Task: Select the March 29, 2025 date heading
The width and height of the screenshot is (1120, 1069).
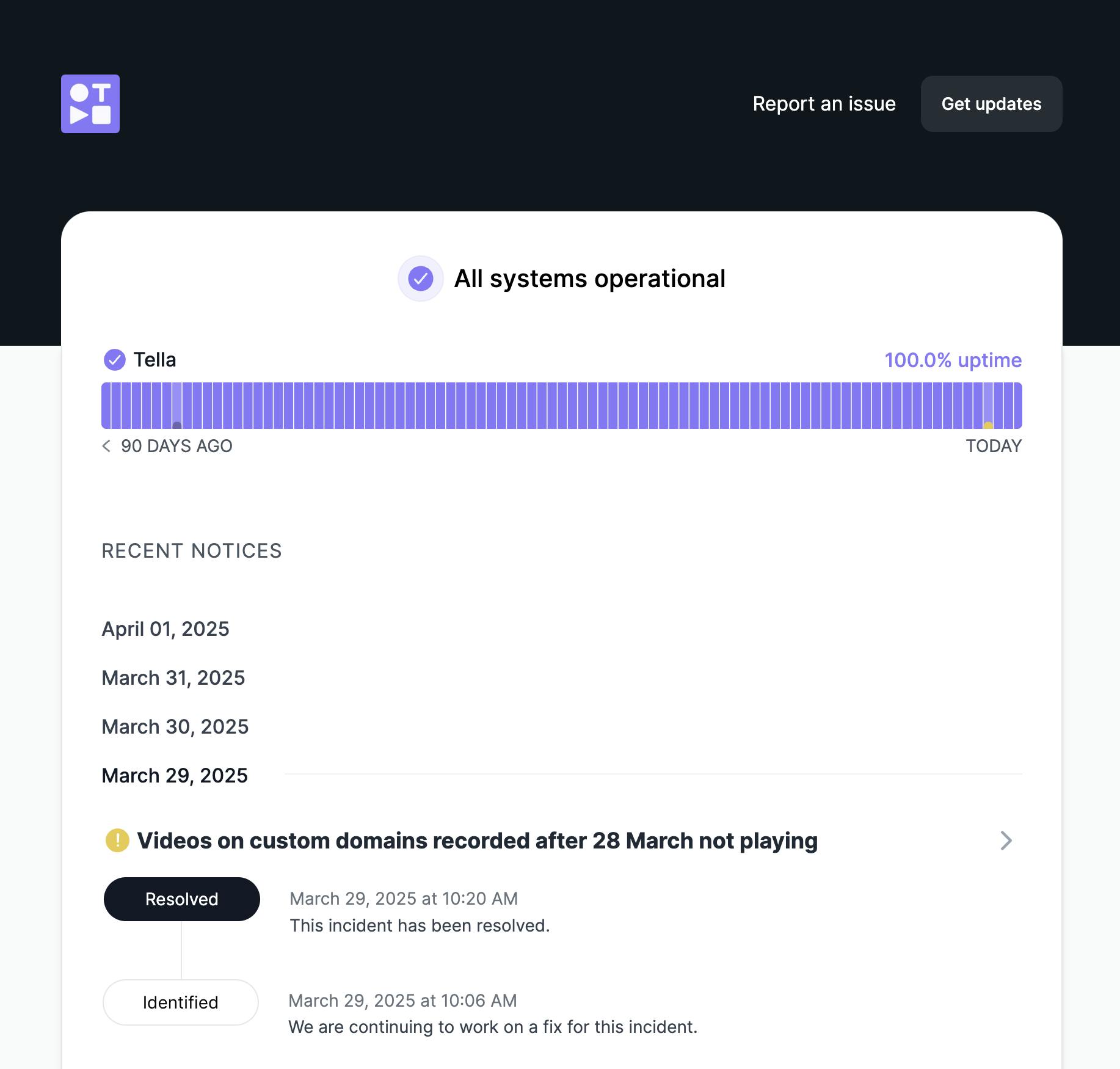Action: click(175, 775)
